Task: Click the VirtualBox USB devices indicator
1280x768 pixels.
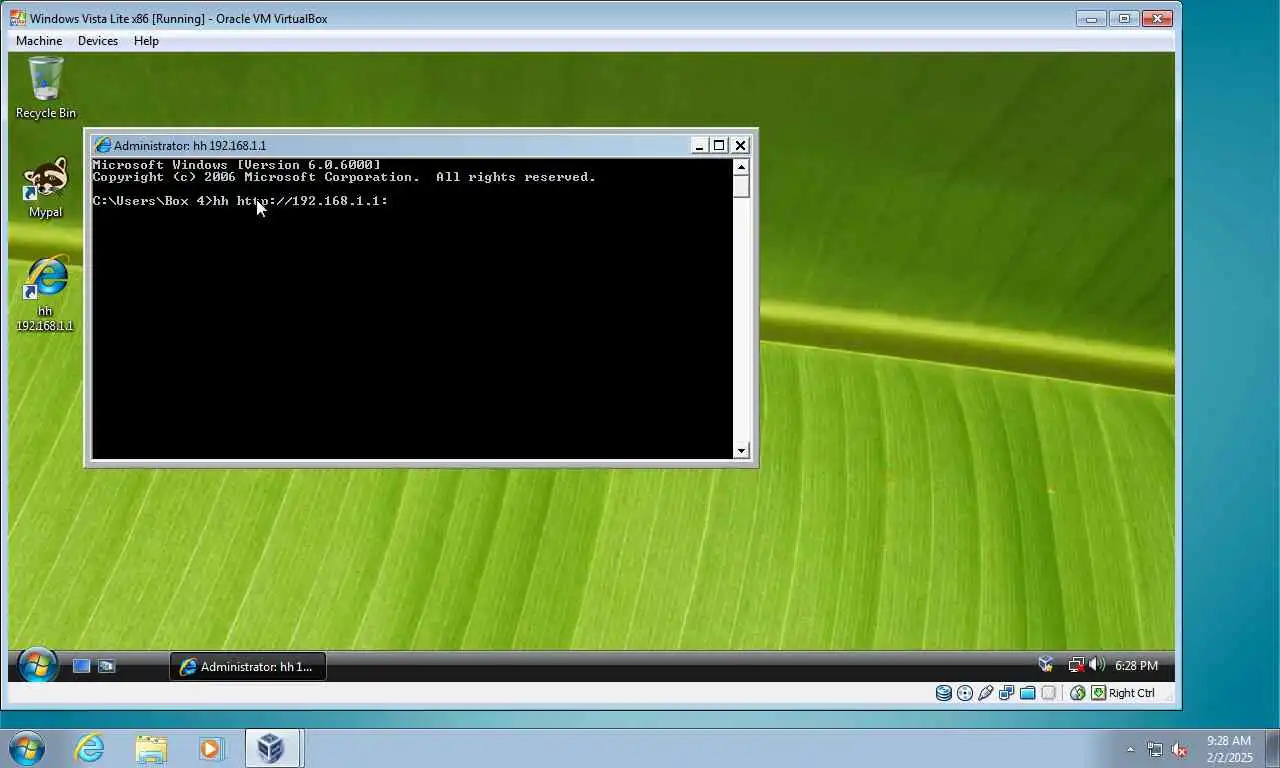Action: click(x=985, y=693)
